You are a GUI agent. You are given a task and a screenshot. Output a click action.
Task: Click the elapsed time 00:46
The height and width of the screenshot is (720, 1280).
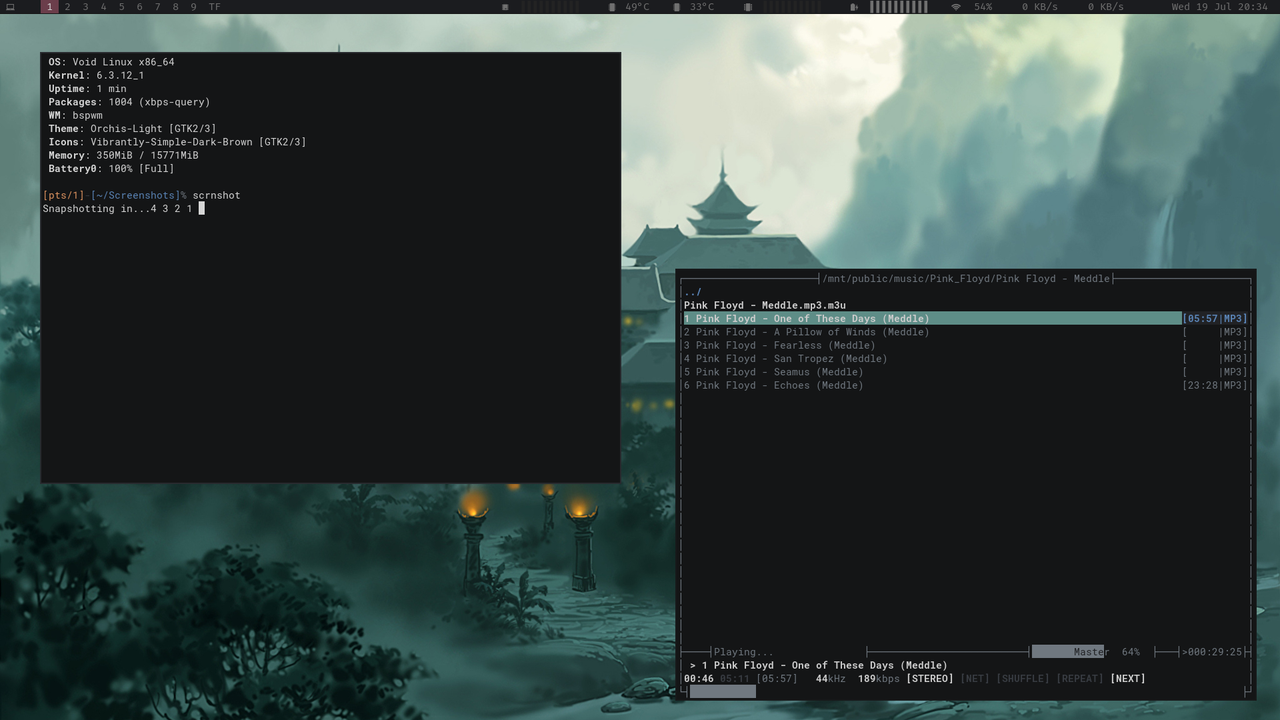click(x=699, y=679)
